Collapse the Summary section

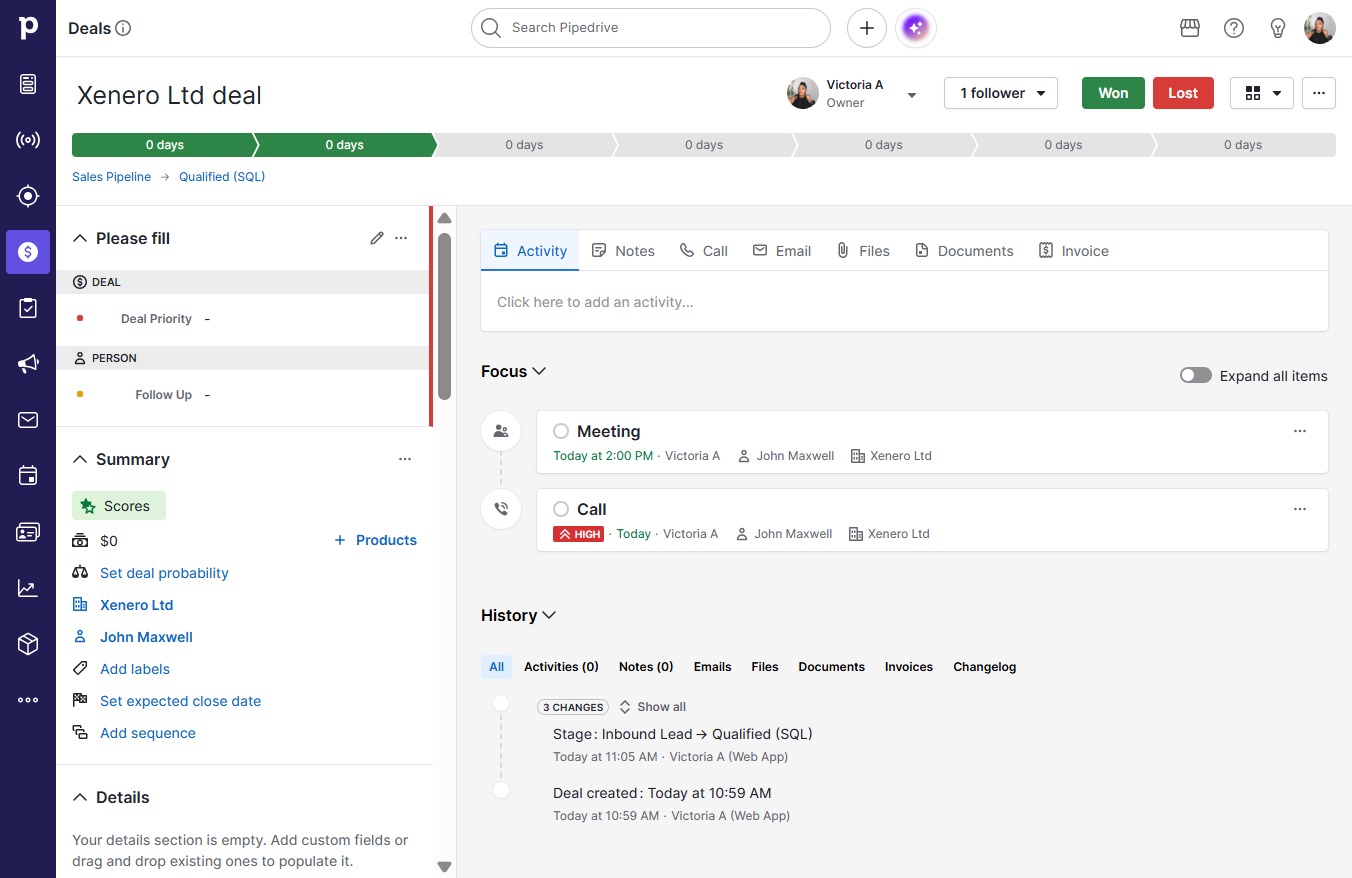pyautogui.click(x=80, y=460)
